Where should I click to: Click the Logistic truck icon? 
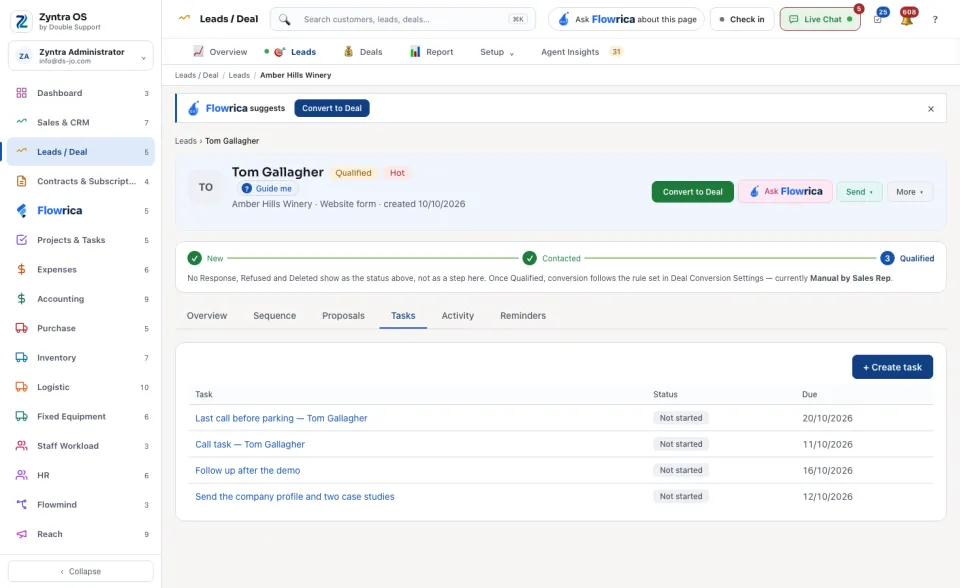pos(21,387)
